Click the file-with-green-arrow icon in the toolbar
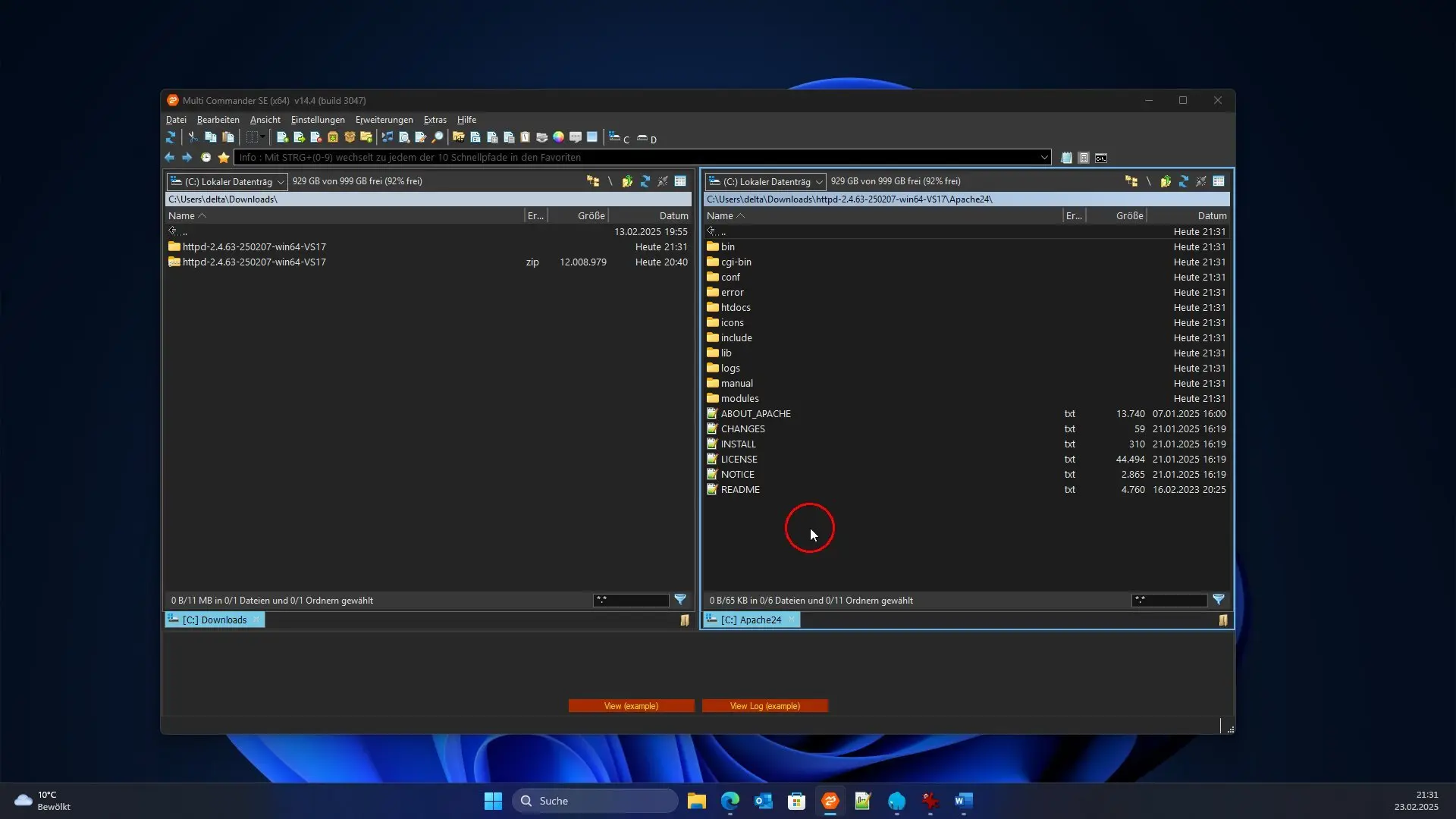The height and width of the screenshot is (819, 1456). pyautogui.click(x=299, y=137)
